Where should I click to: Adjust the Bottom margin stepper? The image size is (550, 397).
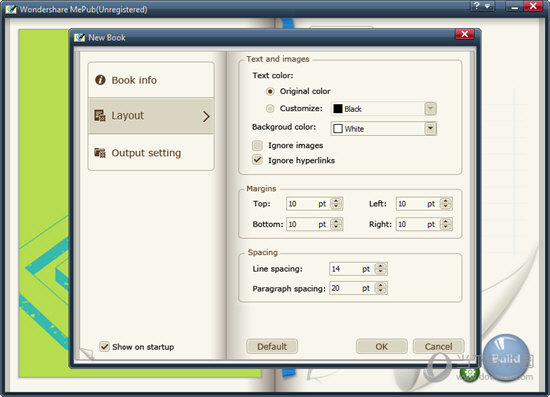tap(336, 224)
